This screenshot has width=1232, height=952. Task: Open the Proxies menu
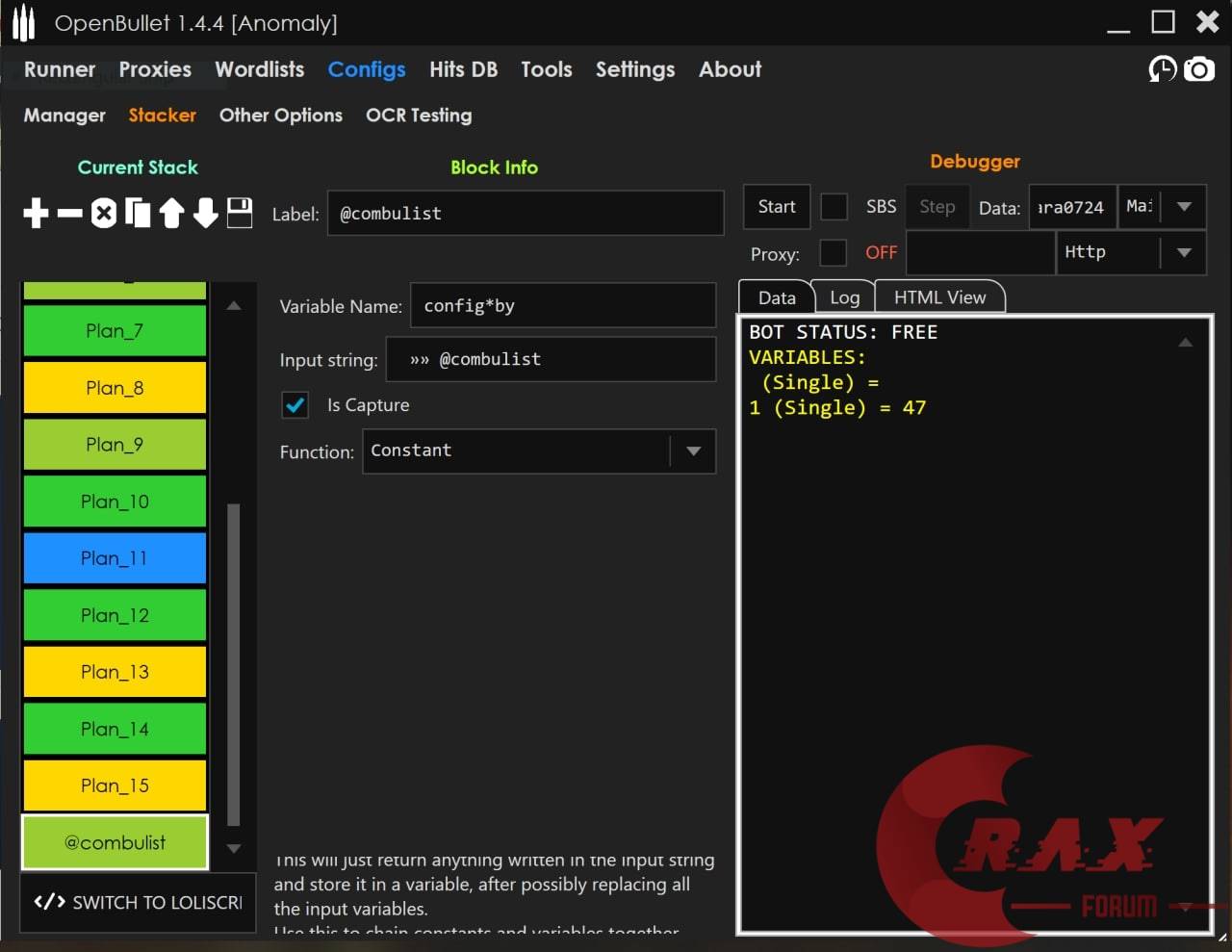[x=155, y=69]
